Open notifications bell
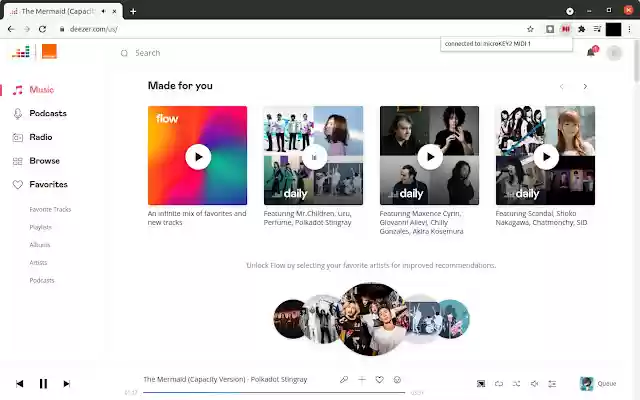Image resolution: width=640 pixels, height=400 pixels. [591, 52]
